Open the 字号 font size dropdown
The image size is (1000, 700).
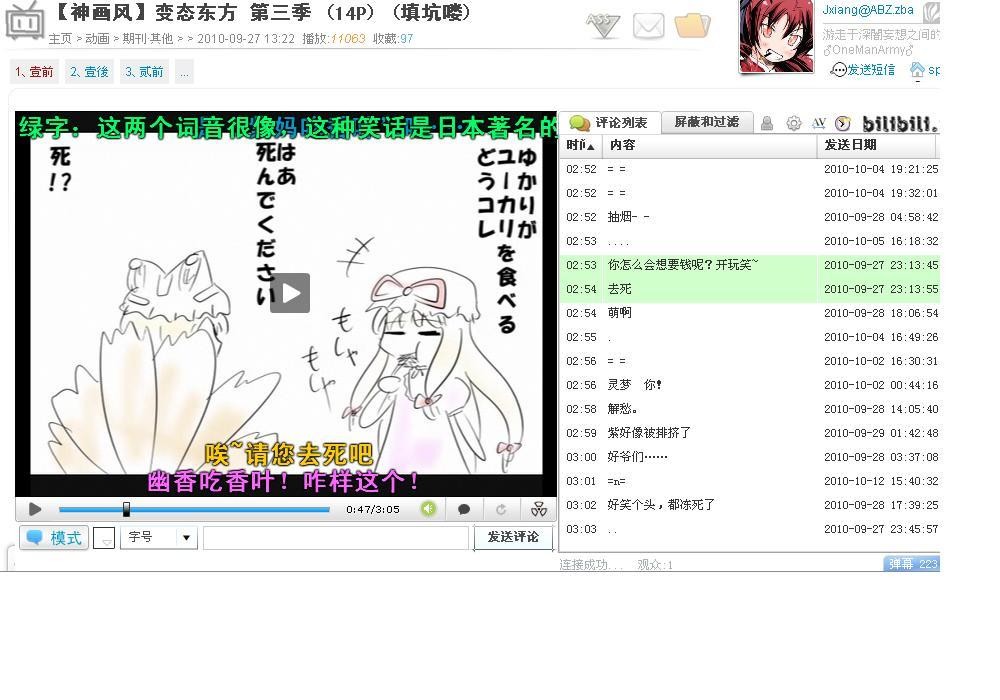[x=159, y=537]
